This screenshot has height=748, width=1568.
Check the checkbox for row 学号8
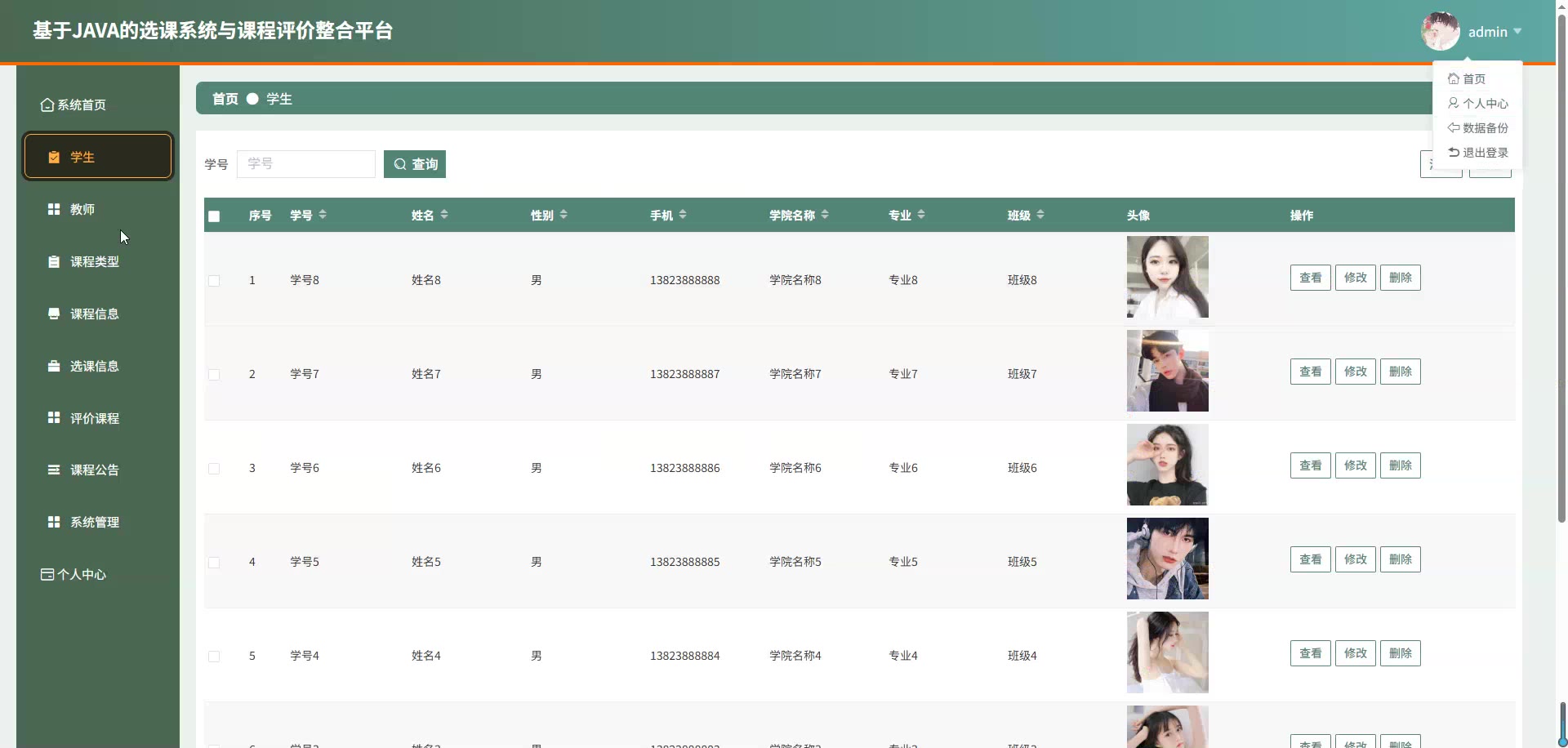214,281
